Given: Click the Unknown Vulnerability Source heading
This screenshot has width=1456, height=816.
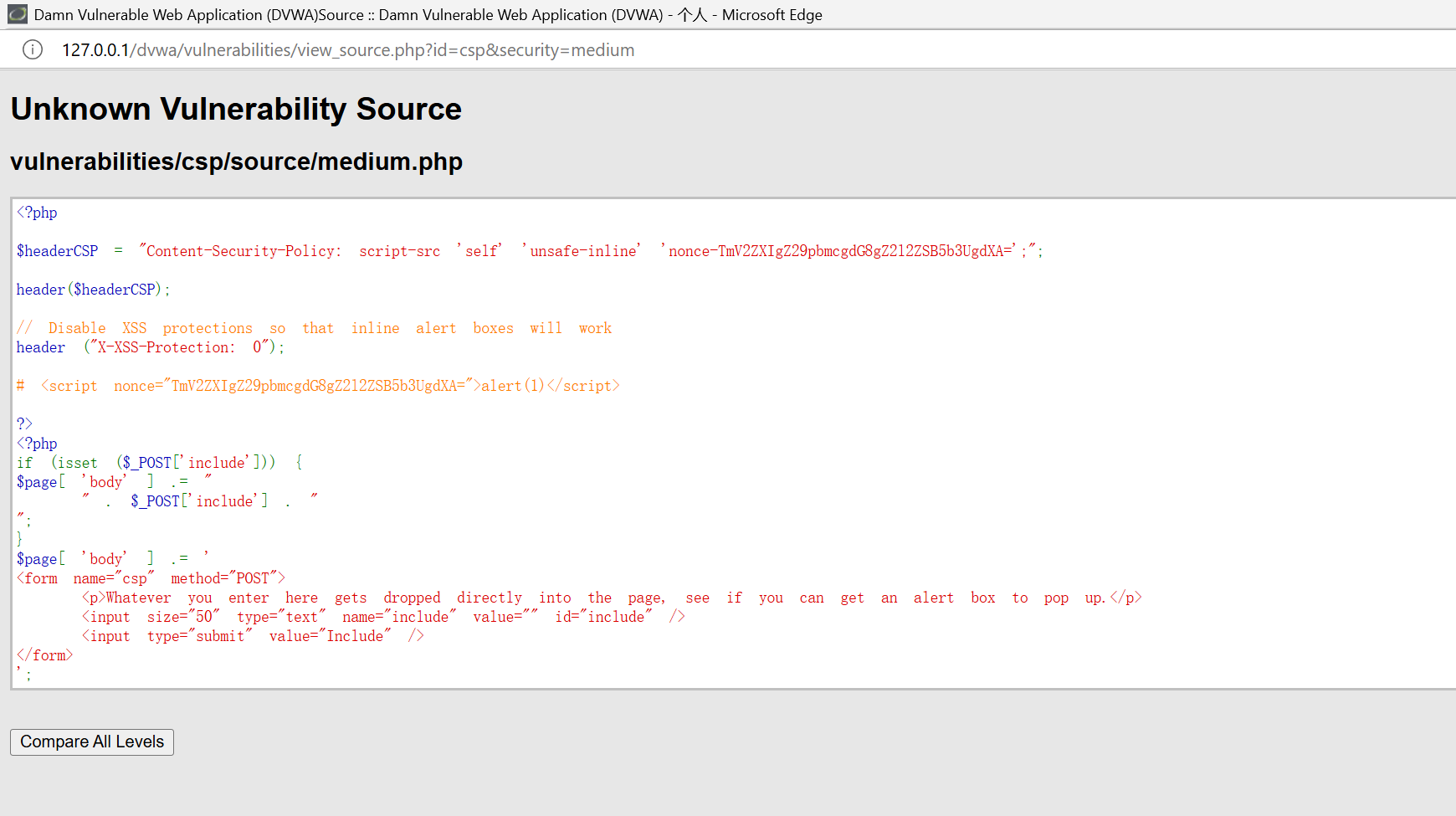Looking at the screenshot, I should 236,109.
